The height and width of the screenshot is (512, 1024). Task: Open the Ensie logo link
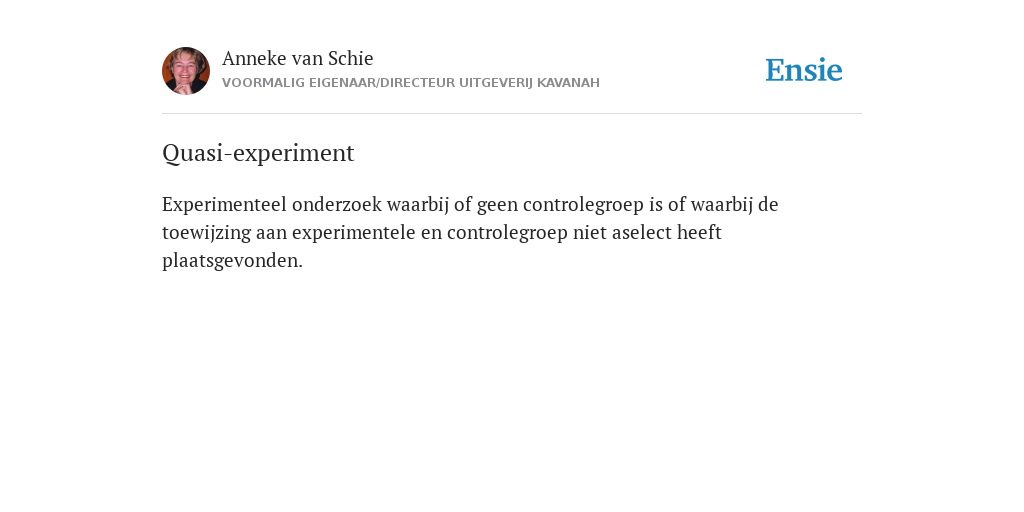(804, 70)
